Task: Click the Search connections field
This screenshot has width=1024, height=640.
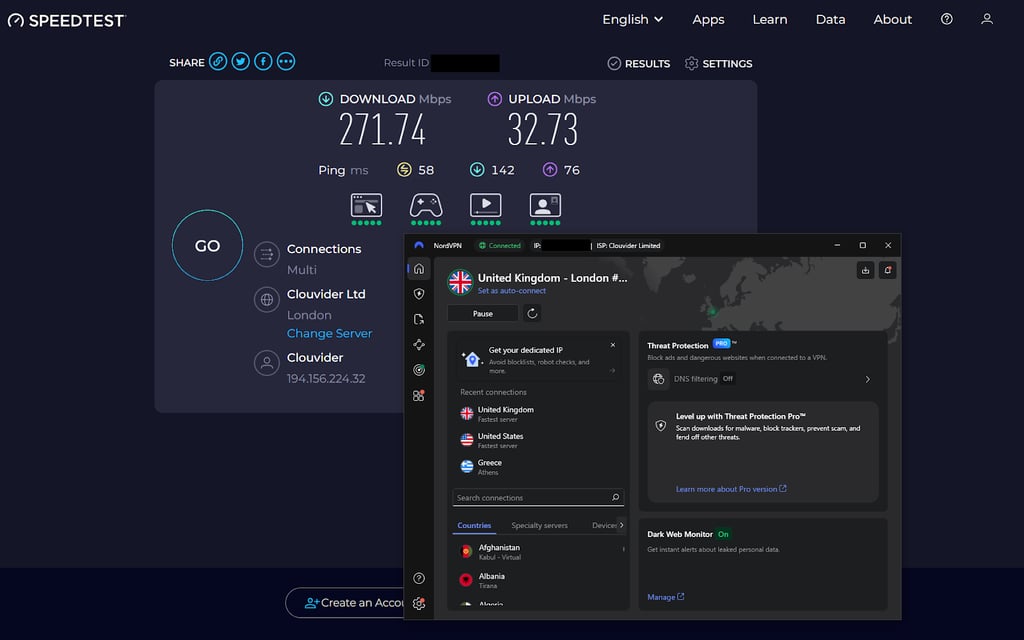Action: click(x=538, y=498)
